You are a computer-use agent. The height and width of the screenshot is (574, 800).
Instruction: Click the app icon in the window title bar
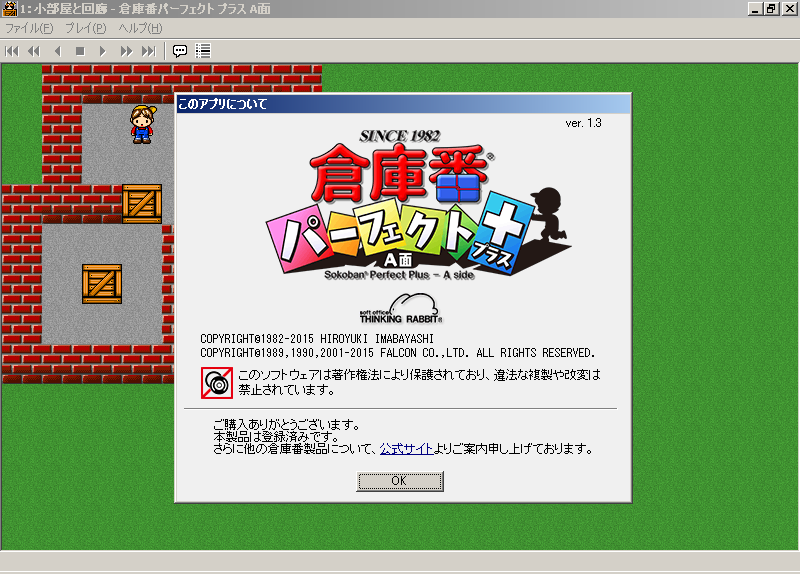point(9,9)
